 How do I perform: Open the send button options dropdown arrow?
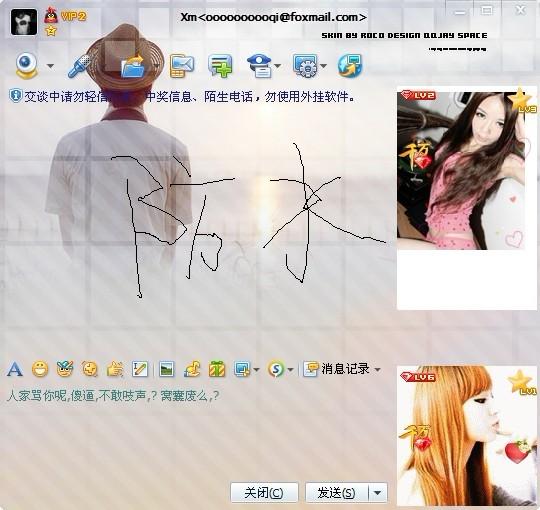pyautogui.click(x=377, y=493)
